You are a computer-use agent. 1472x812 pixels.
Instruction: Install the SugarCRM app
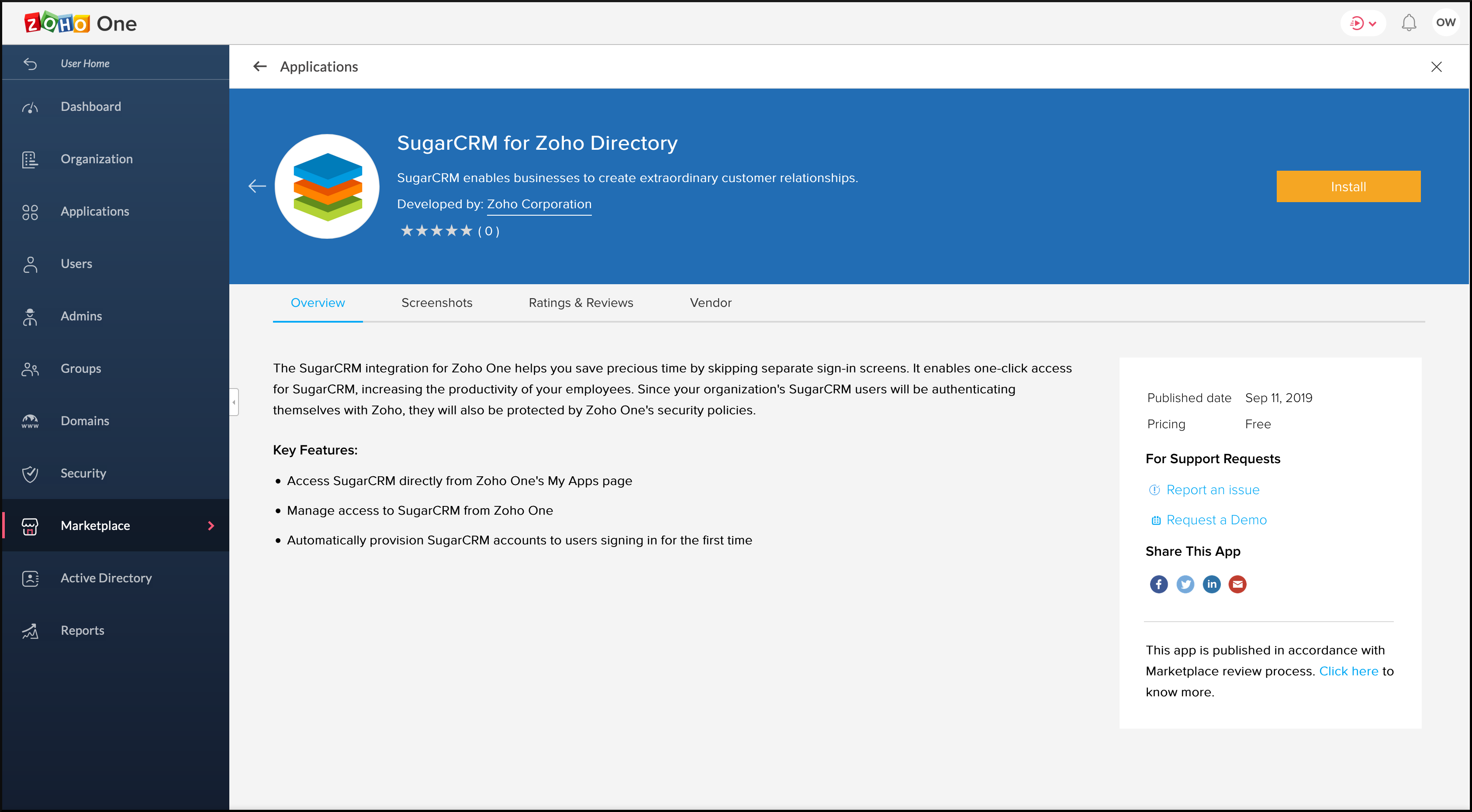(x=1348, y=186)
